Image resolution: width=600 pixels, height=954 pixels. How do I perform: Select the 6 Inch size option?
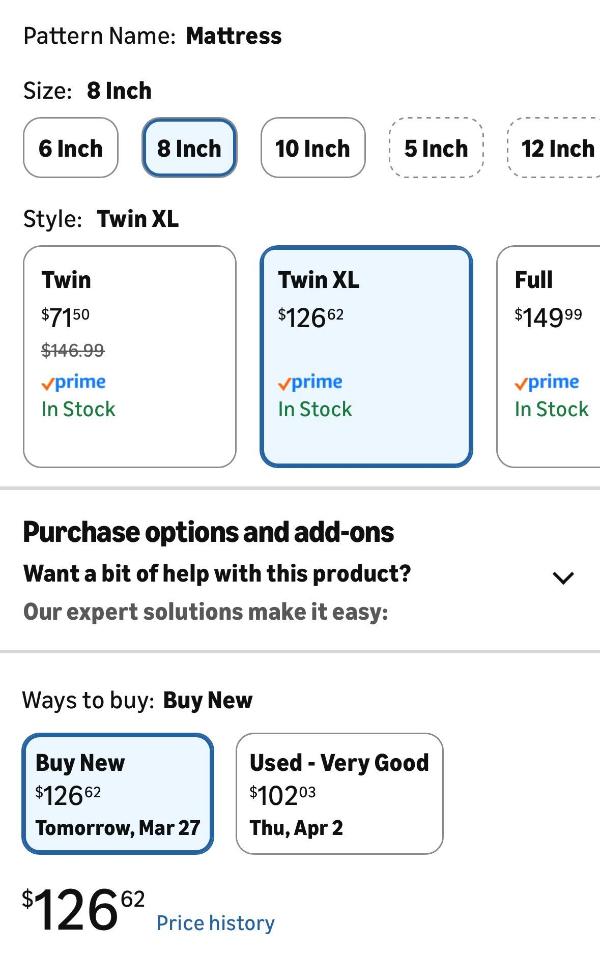click(x=70, y=148)
